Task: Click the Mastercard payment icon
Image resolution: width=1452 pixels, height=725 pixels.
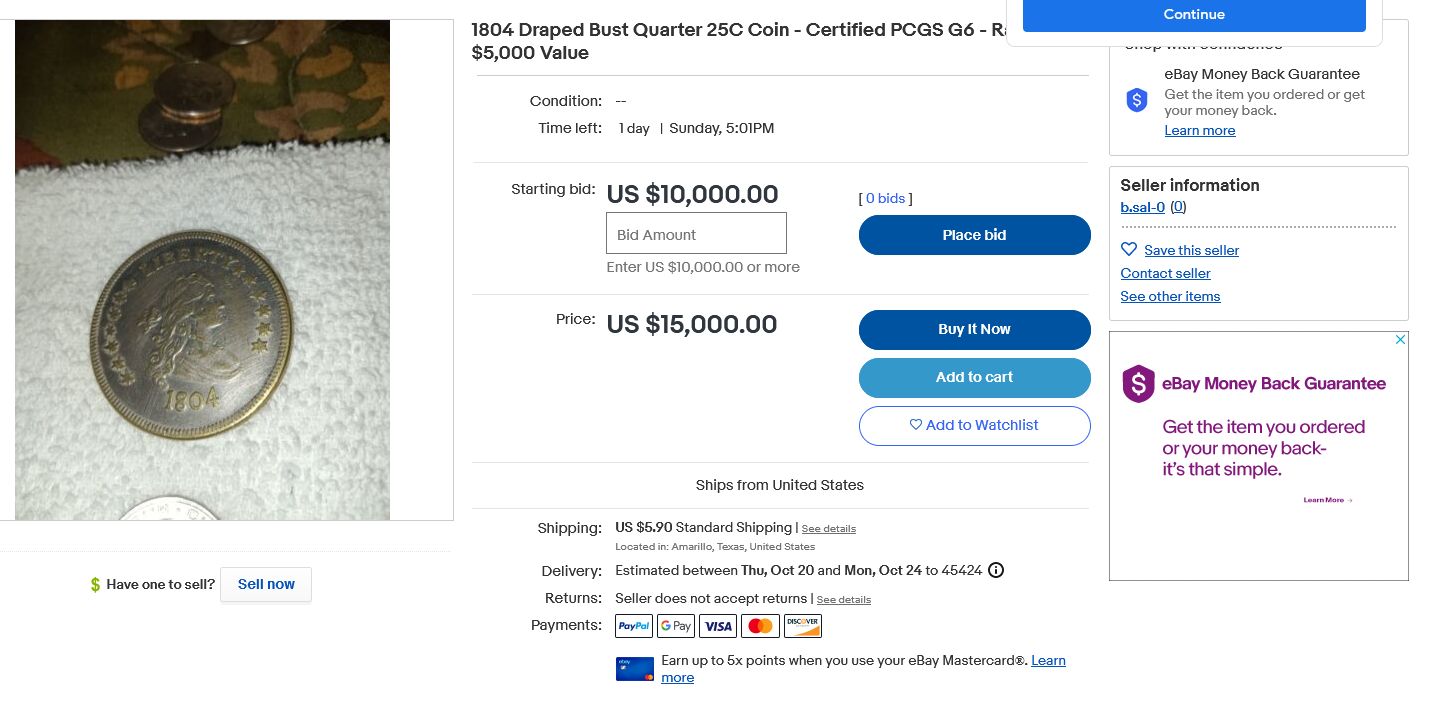Action: coord(760,626)
